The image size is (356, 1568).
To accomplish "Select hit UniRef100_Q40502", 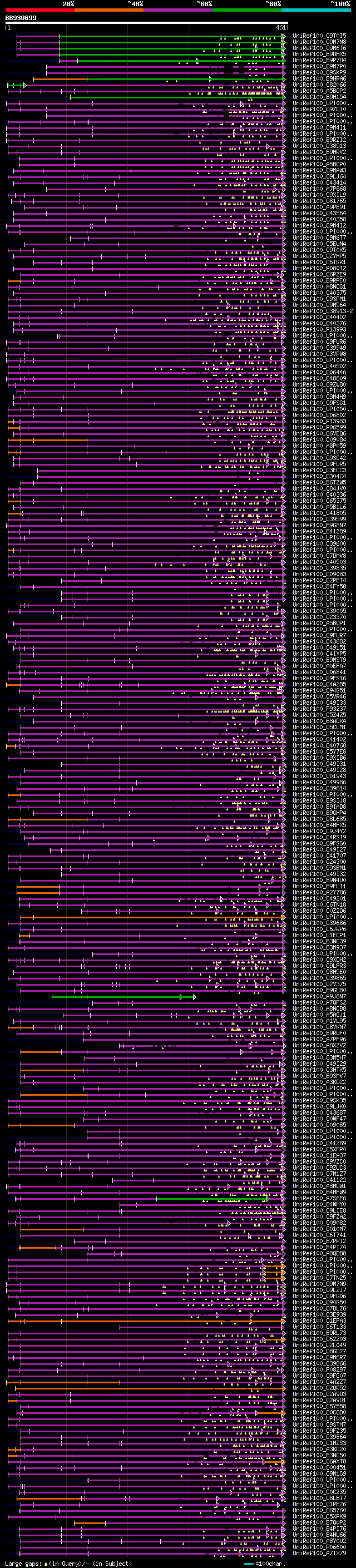I will [319, 367].
